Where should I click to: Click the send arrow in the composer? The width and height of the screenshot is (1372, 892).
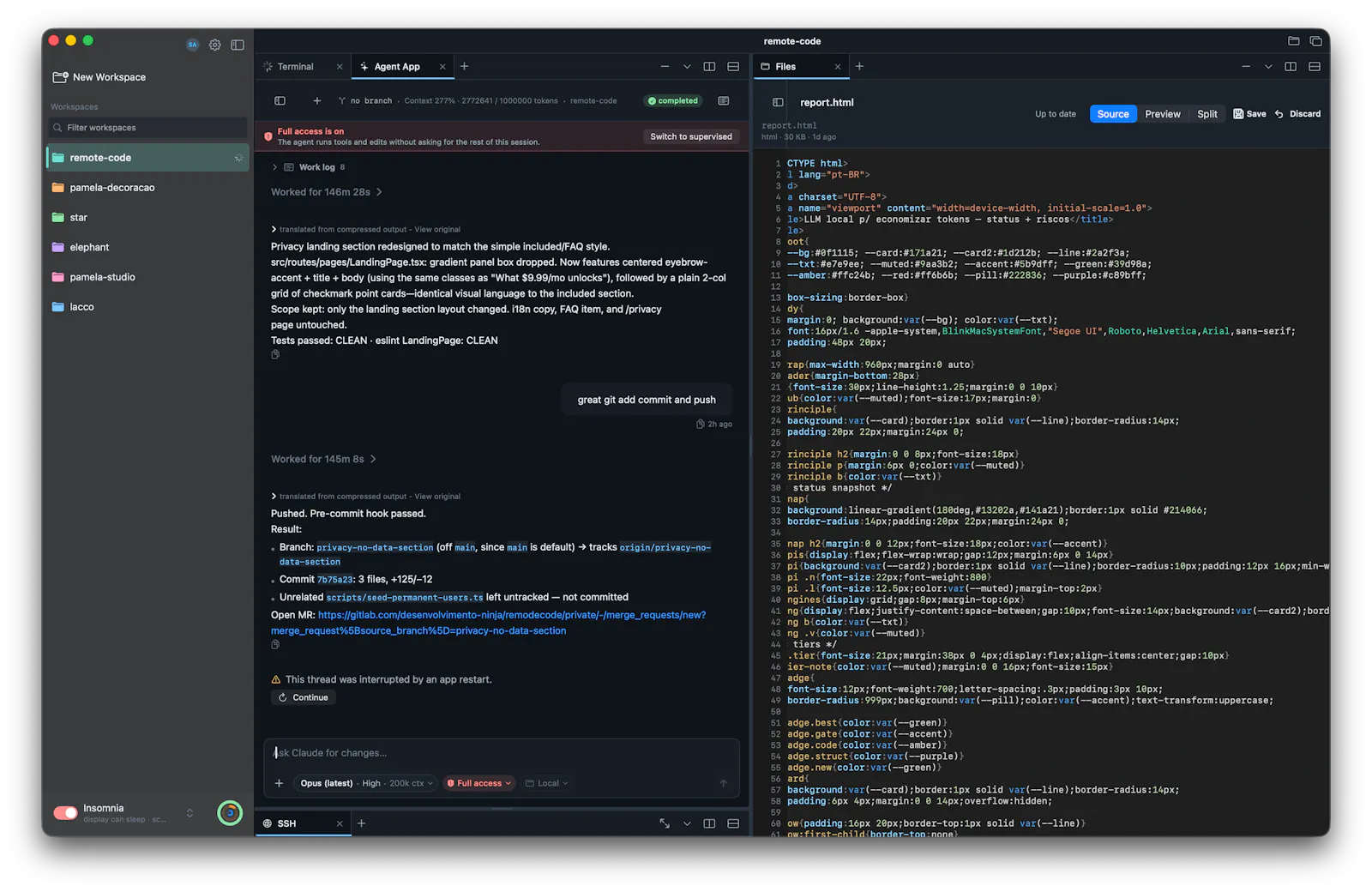[723, 783]
